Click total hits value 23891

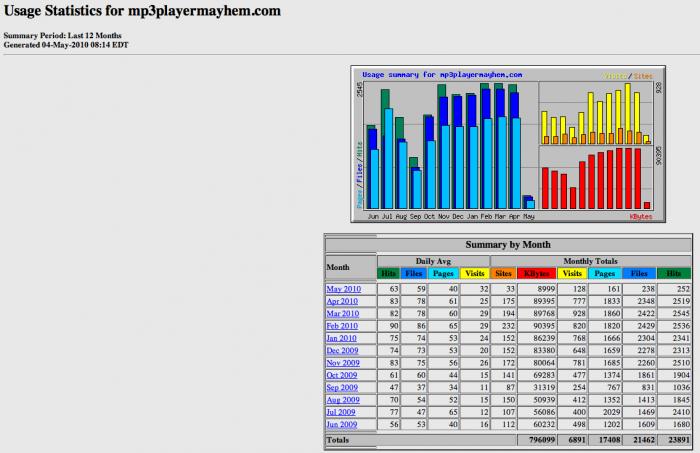tap(679, 440)
